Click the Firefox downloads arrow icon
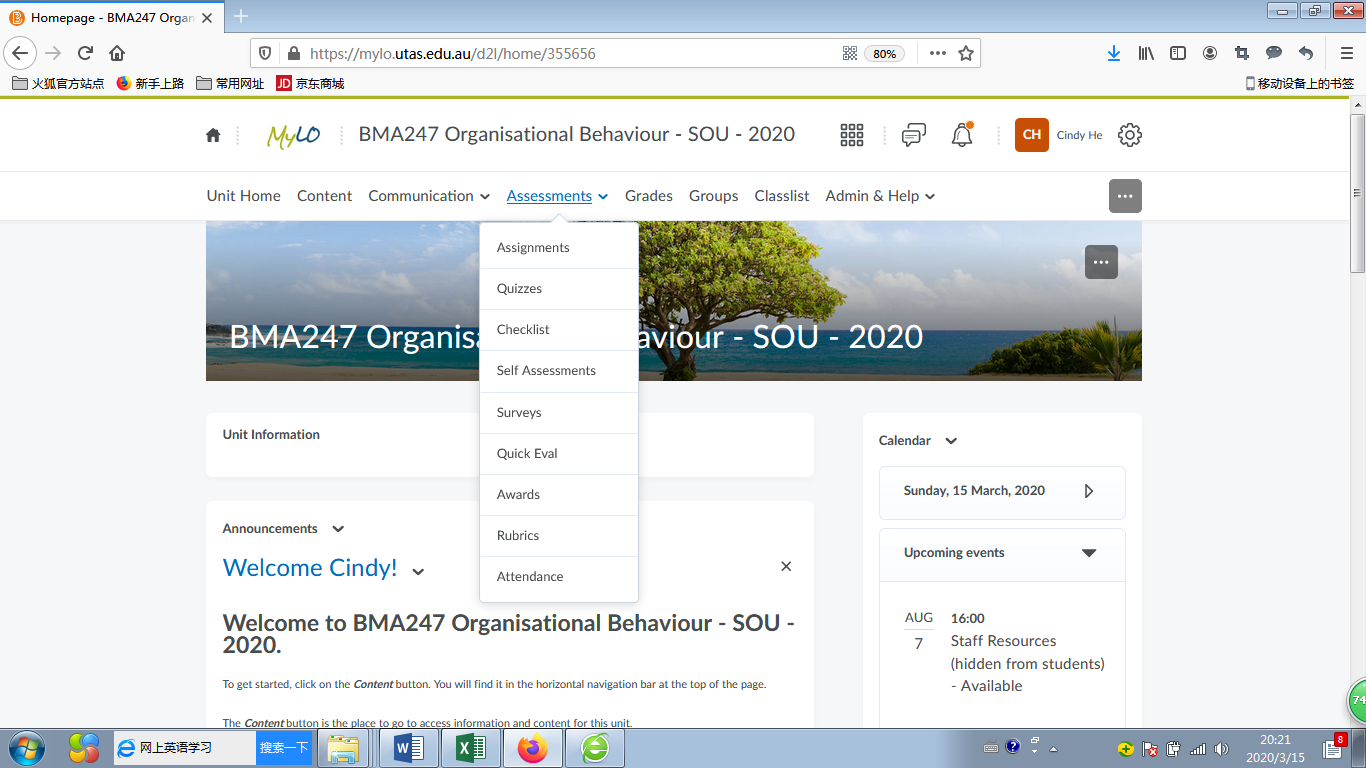The image size is (1366, 768). [1113, 54]
